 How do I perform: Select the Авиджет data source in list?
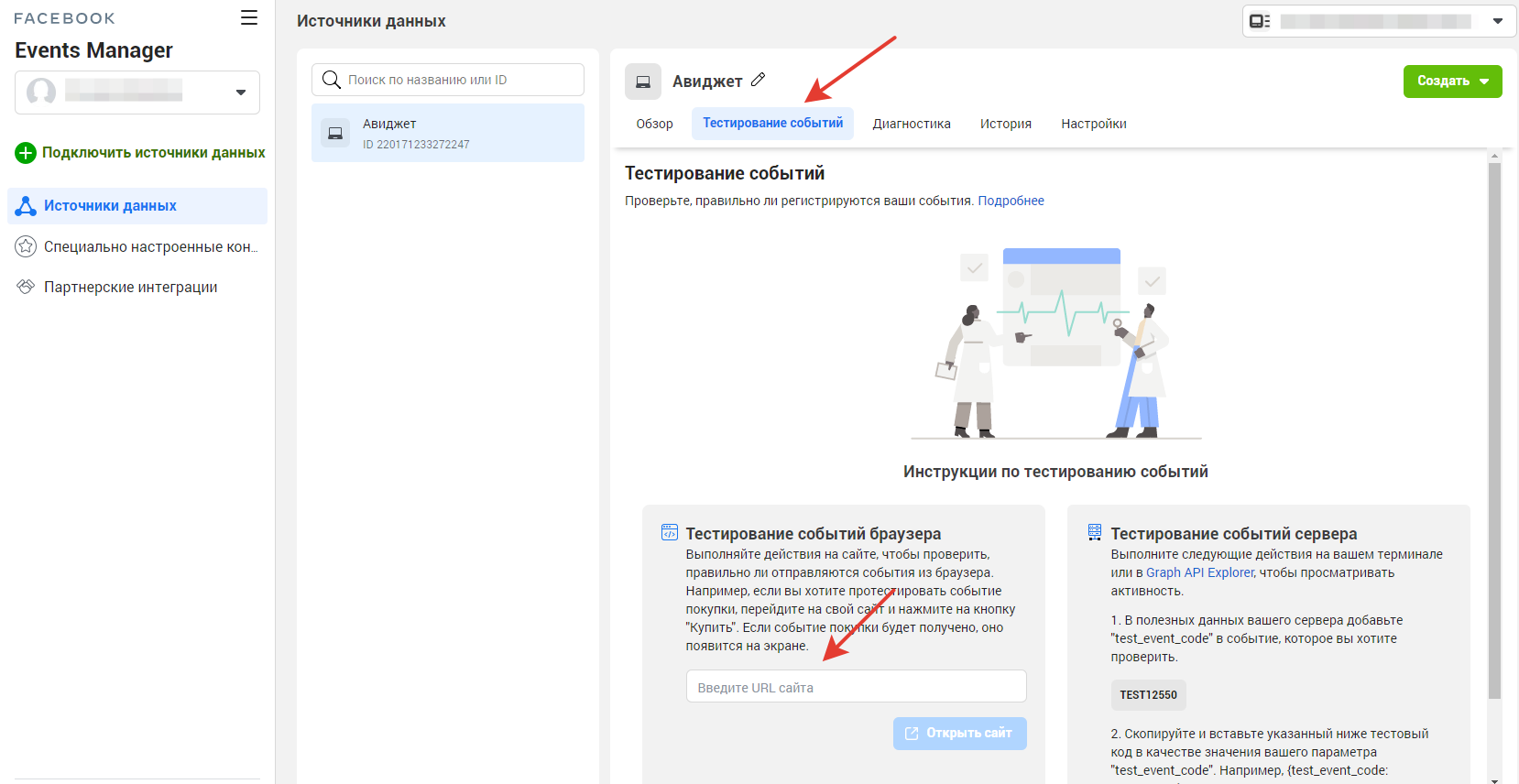tap(448, 133)
